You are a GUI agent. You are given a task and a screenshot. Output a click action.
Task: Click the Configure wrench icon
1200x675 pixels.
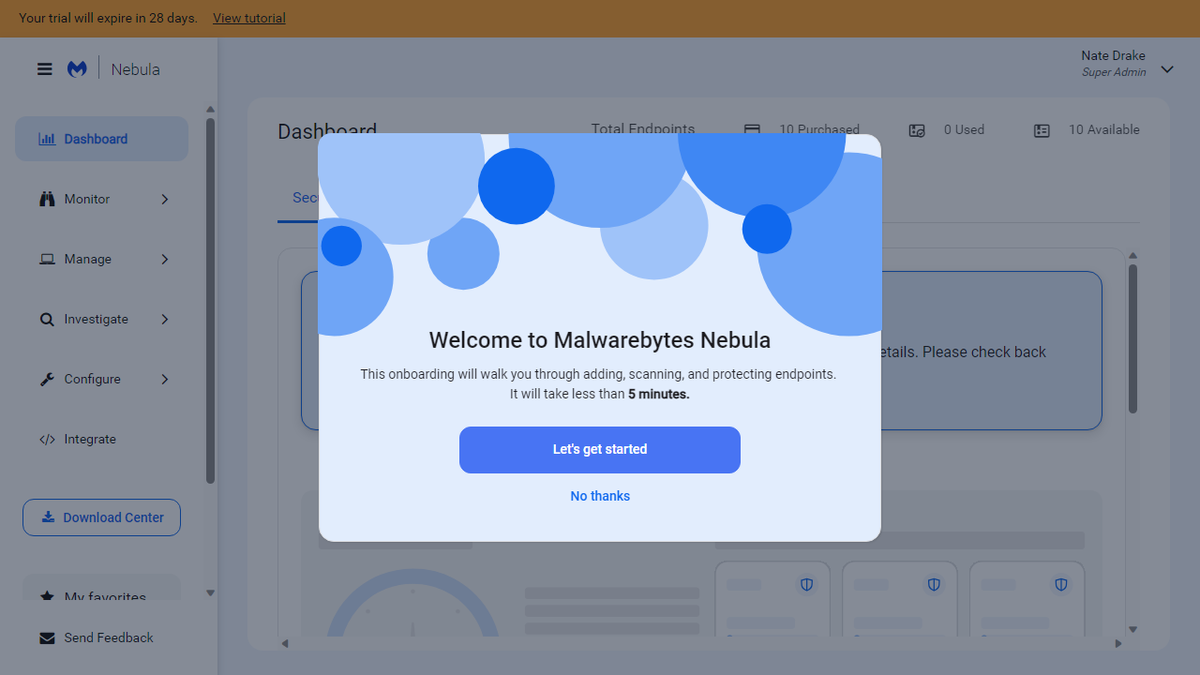pyautogui.click(x=46, y=378)
